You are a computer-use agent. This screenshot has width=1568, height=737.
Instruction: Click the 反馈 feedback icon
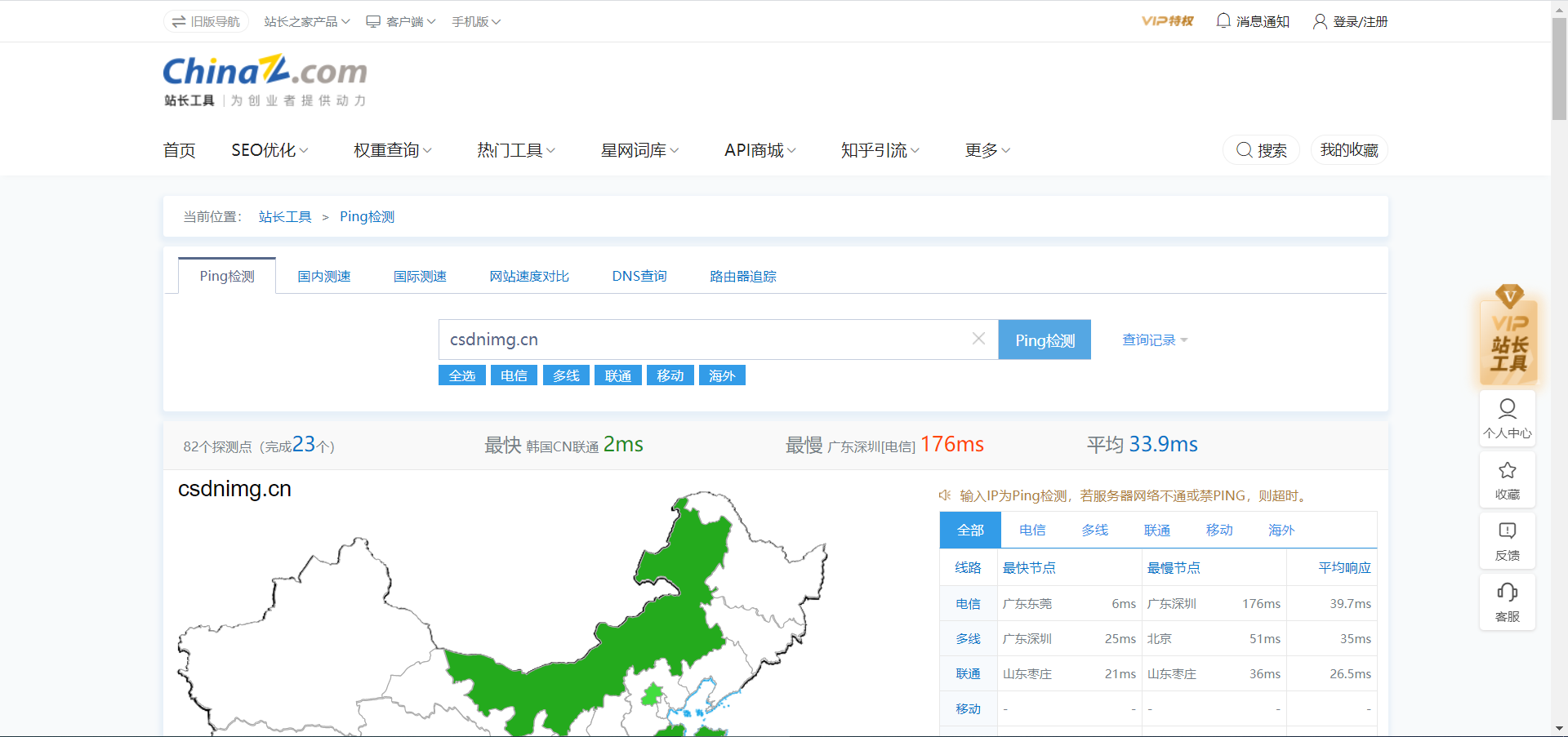click(x=1508, y=531)
